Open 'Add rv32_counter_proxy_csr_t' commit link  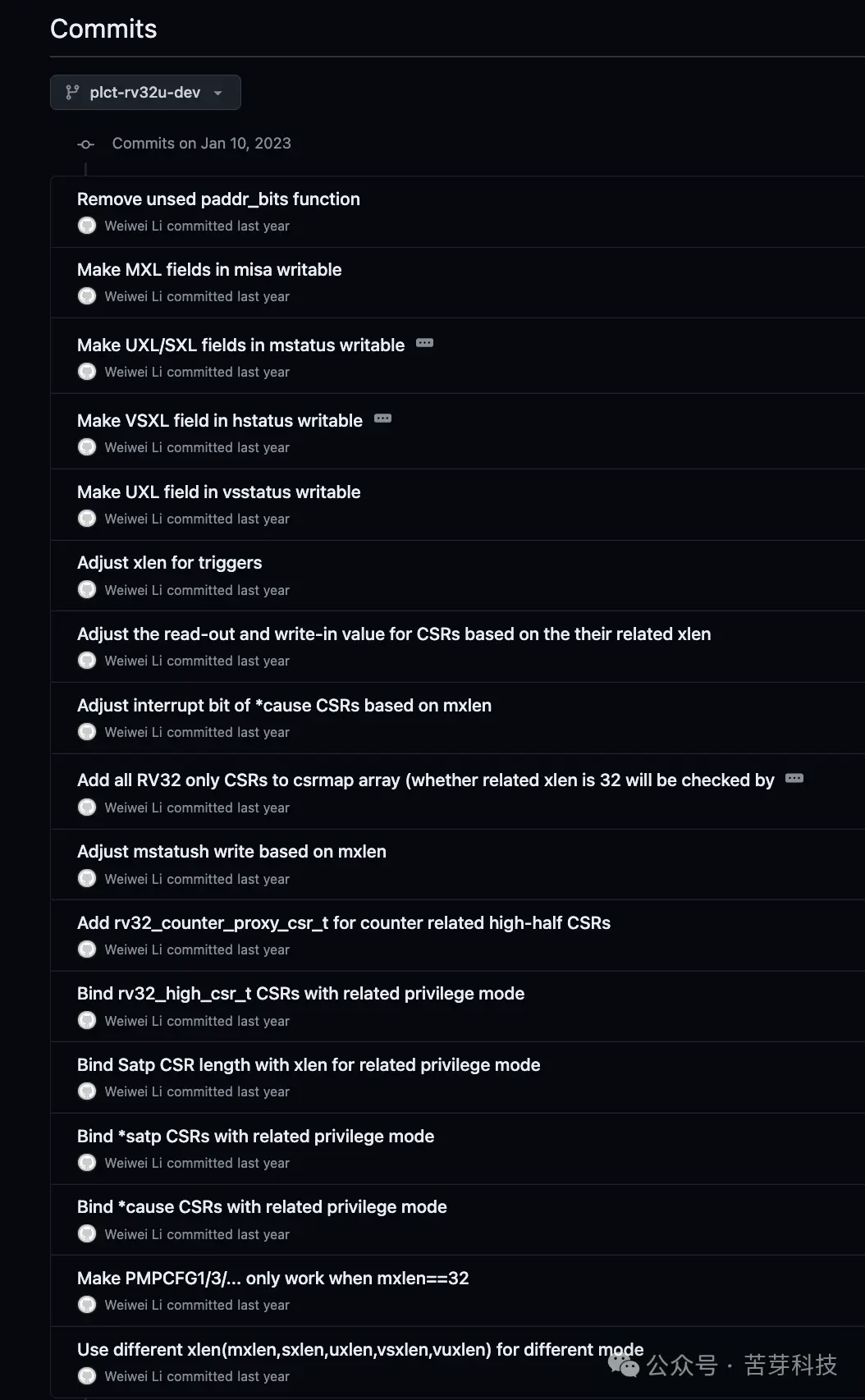coord(343,923)
